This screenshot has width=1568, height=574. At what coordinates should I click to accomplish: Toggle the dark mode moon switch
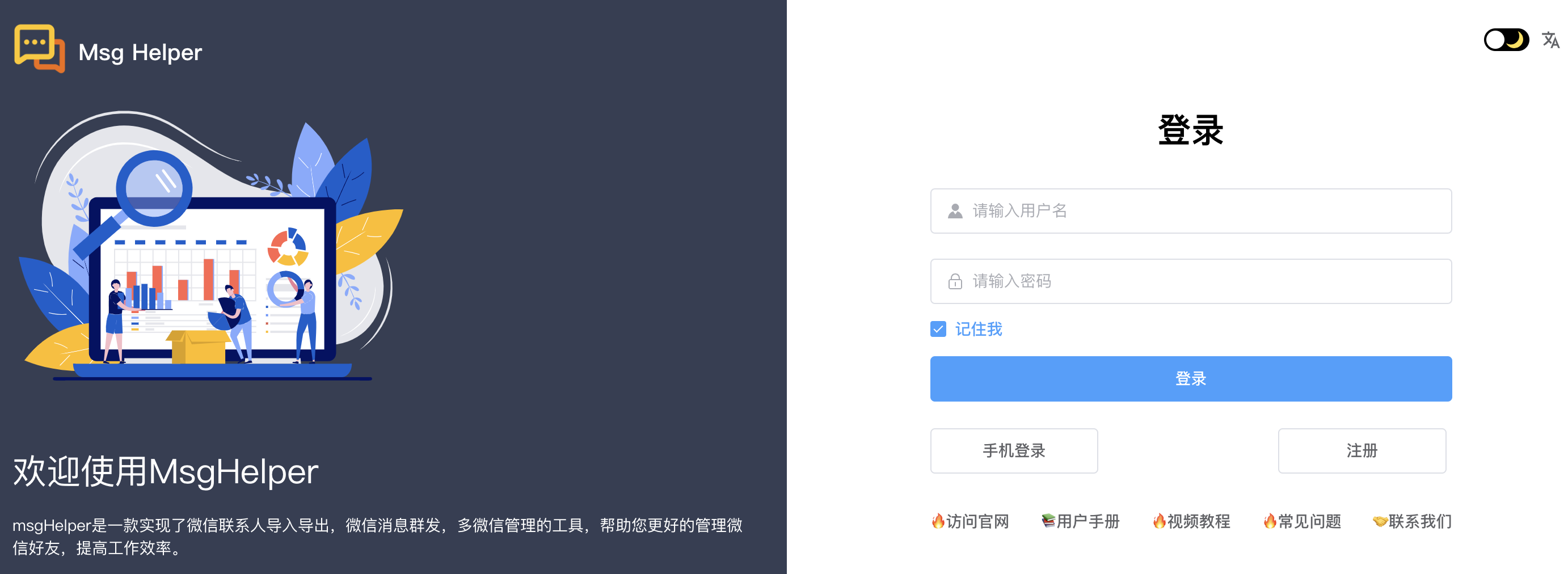(x=1506, y=40)
